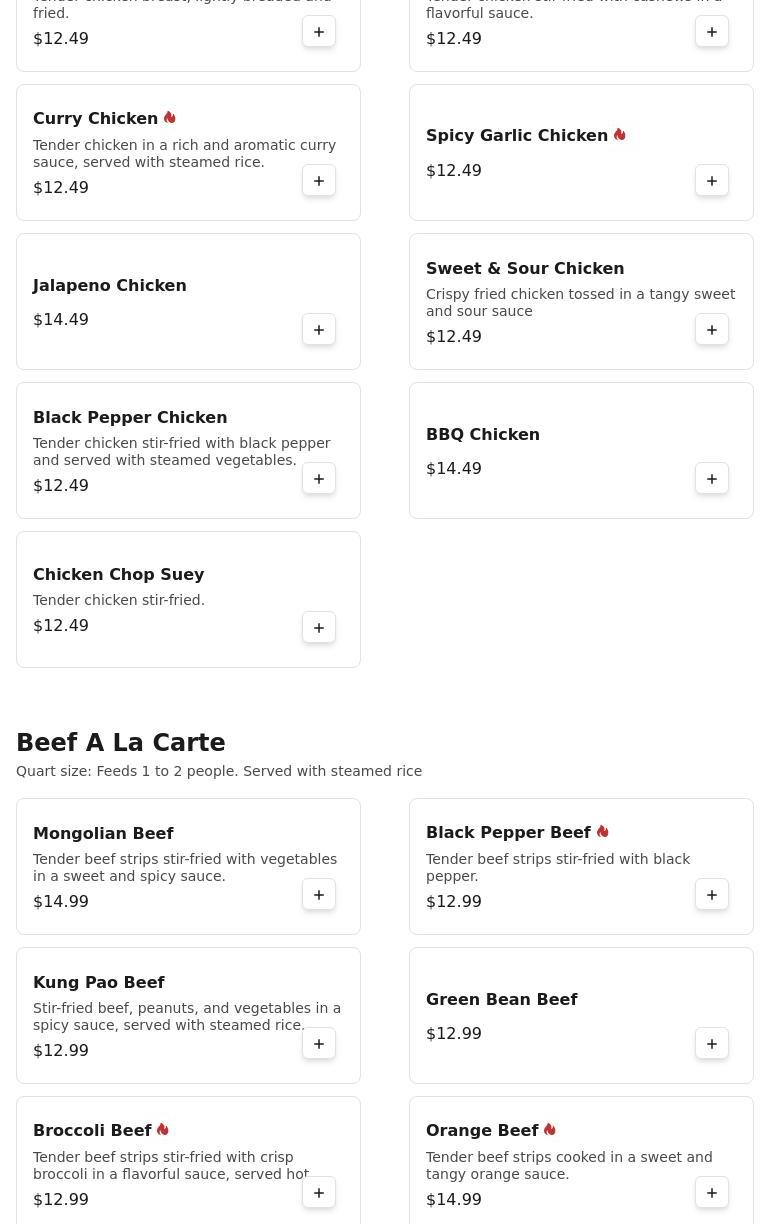Click the BBQ Chicken $14.49 price
This screenshot has width=770, height=1224.
(x=454, y=469)
